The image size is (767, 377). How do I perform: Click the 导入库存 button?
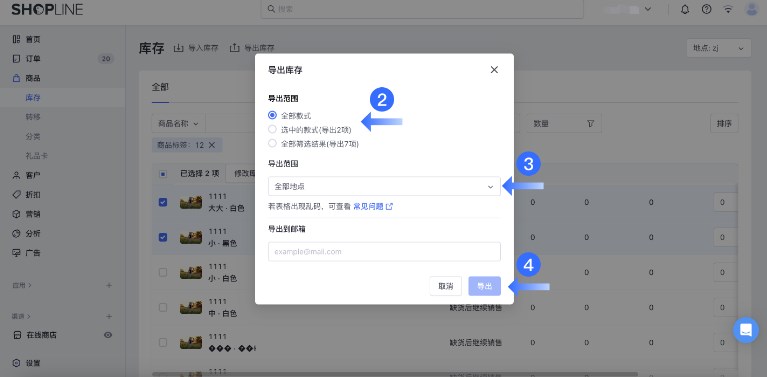point(196,48)
